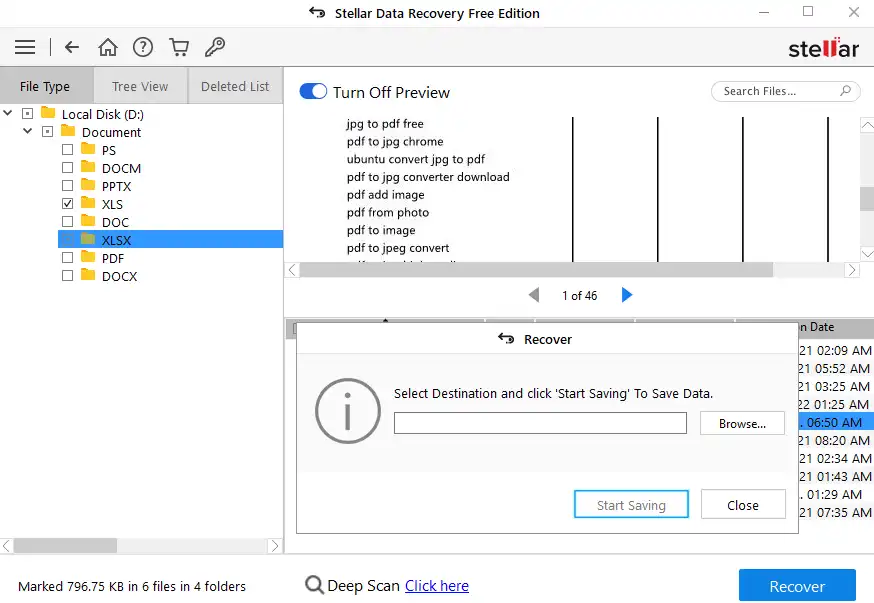Show next preview page
The width and height of the screenshot is (874, 603).
coord(627,295)
